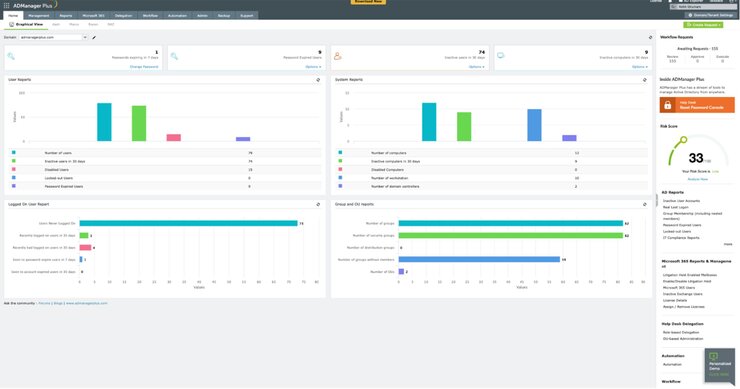740x389 pixels.
Task: Open the Automation tab
Action: click(177, 16)
